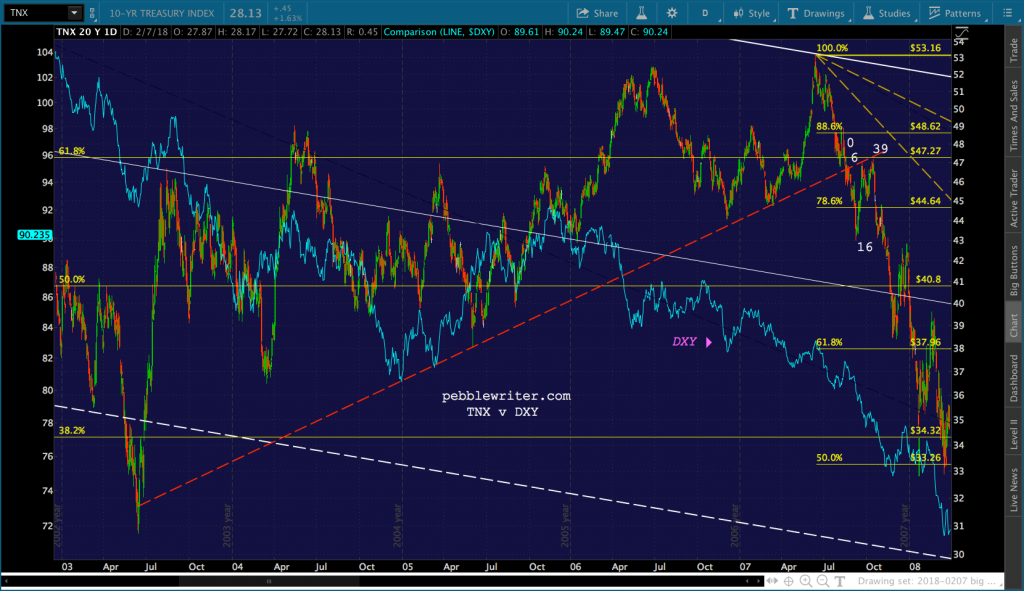The width and height of the screenshot is (1024, 591).
Task: Open the D timeframe aggregation dropdown
Action: tap(707, 13)
